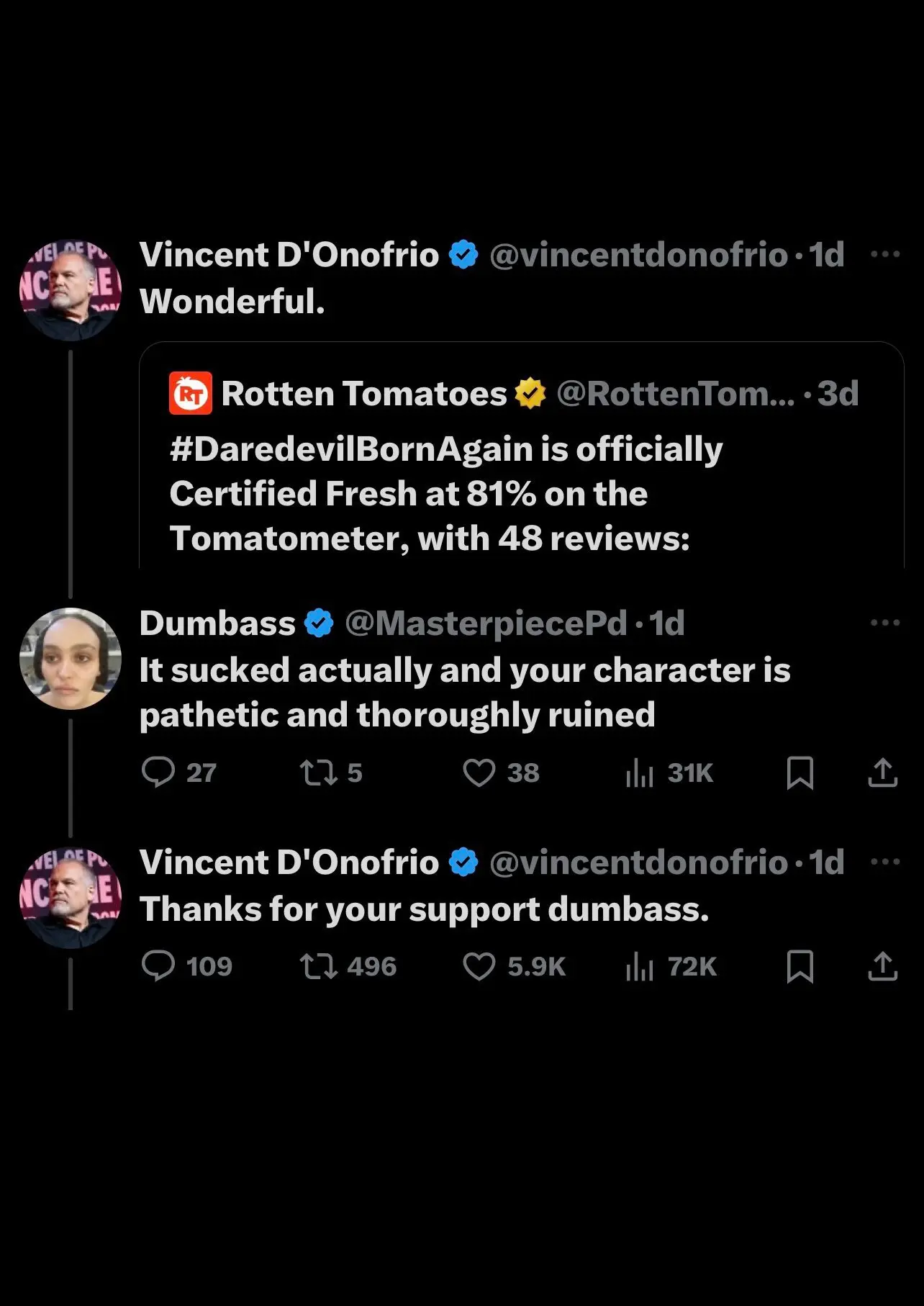Image resolution: width=924 pixels, height=1306 pixels.
Task: Reply to the Dumbass account's tweet
Action: click(x=158, y=773)
